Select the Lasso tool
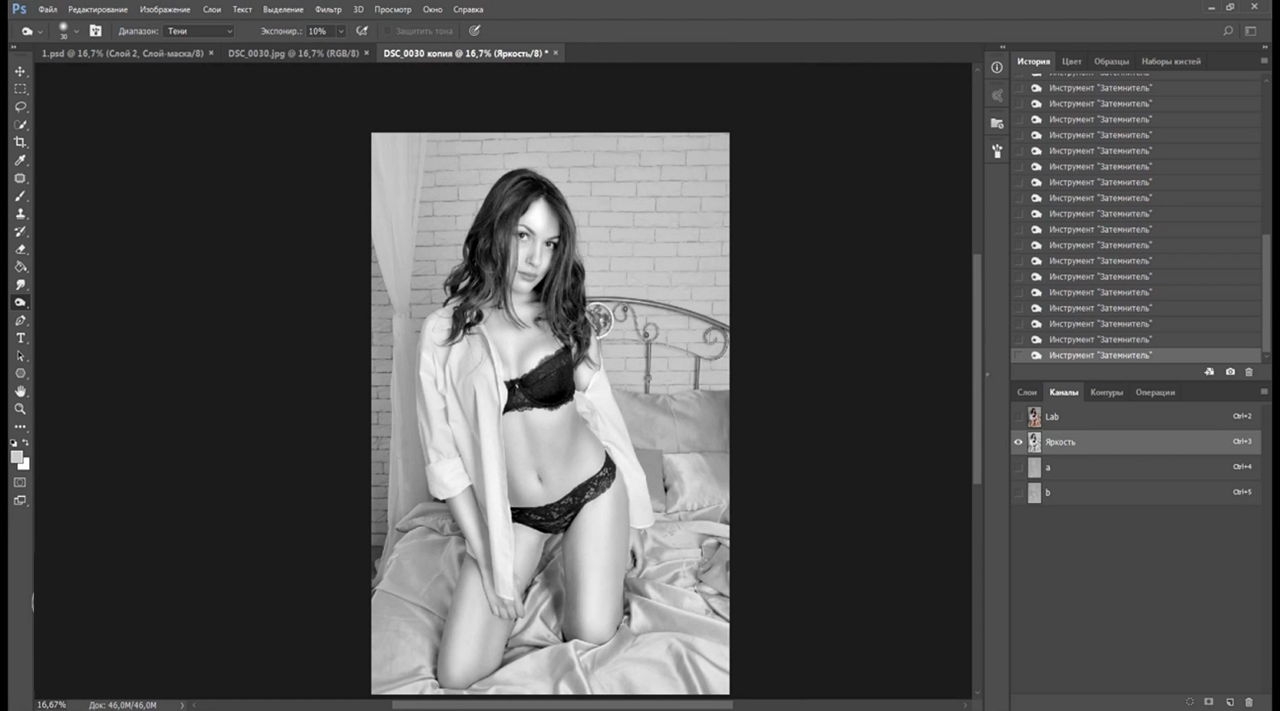1280x711 pixels. pyautogui.click(x=20, y=107)
